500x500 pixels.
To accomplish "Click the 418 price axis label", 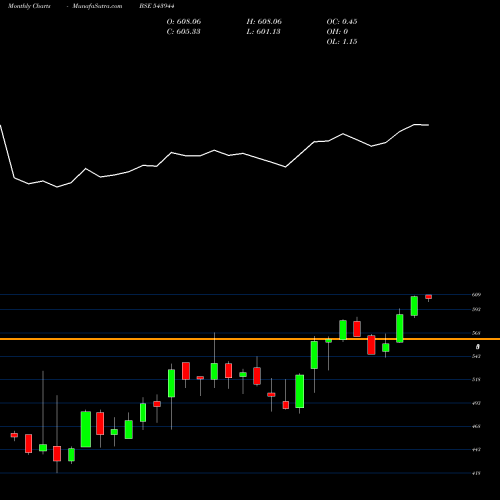I will point(476,473).
